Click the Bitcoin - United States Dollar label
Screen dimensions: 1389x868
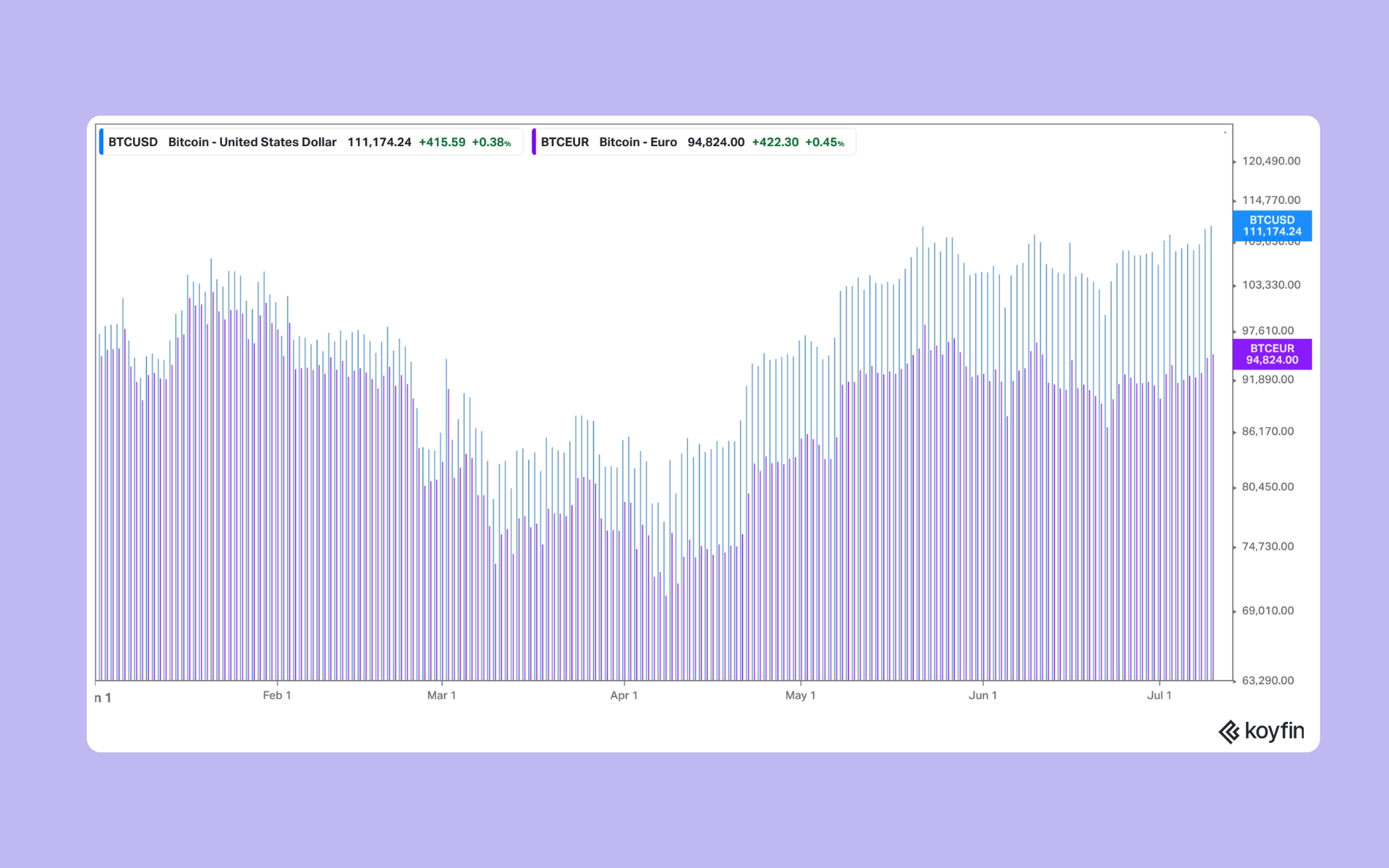pos(252,142)
